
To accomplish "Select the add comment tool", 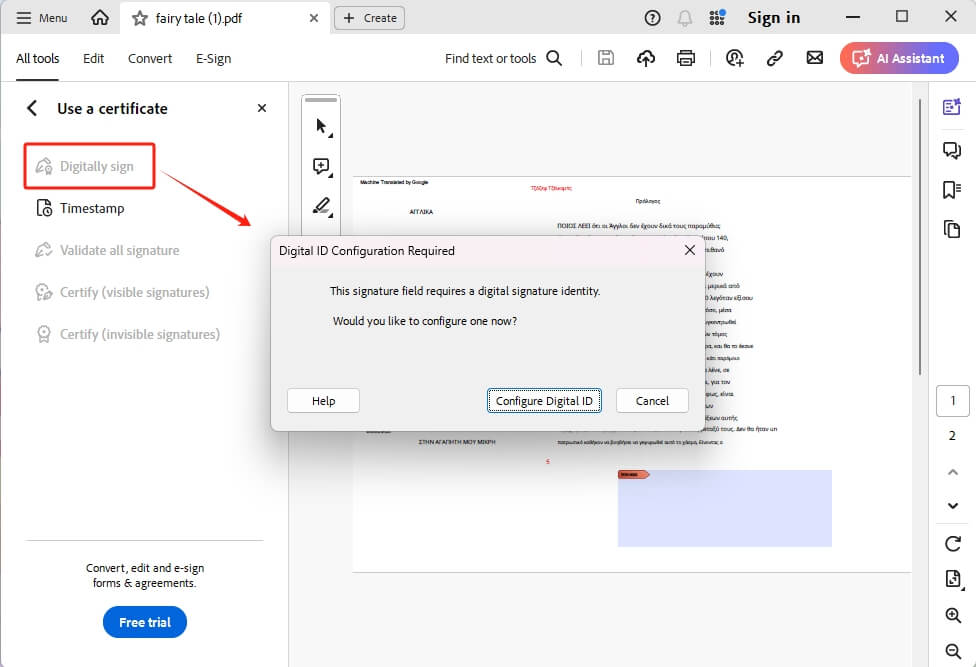I will [322, 166].
